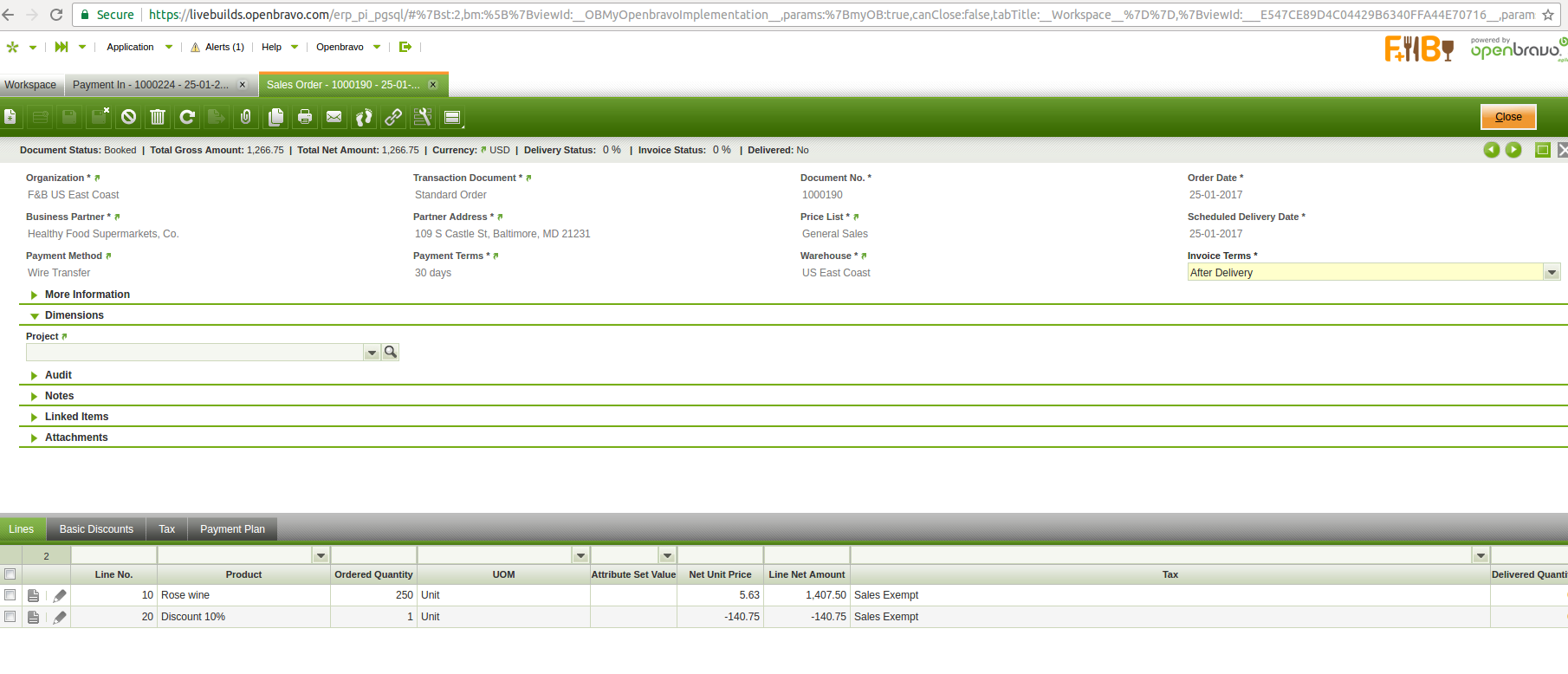The height and width of the screenshot is (674, 1568).
Task: Click the trash can delete icon
Action: [158, 117]
